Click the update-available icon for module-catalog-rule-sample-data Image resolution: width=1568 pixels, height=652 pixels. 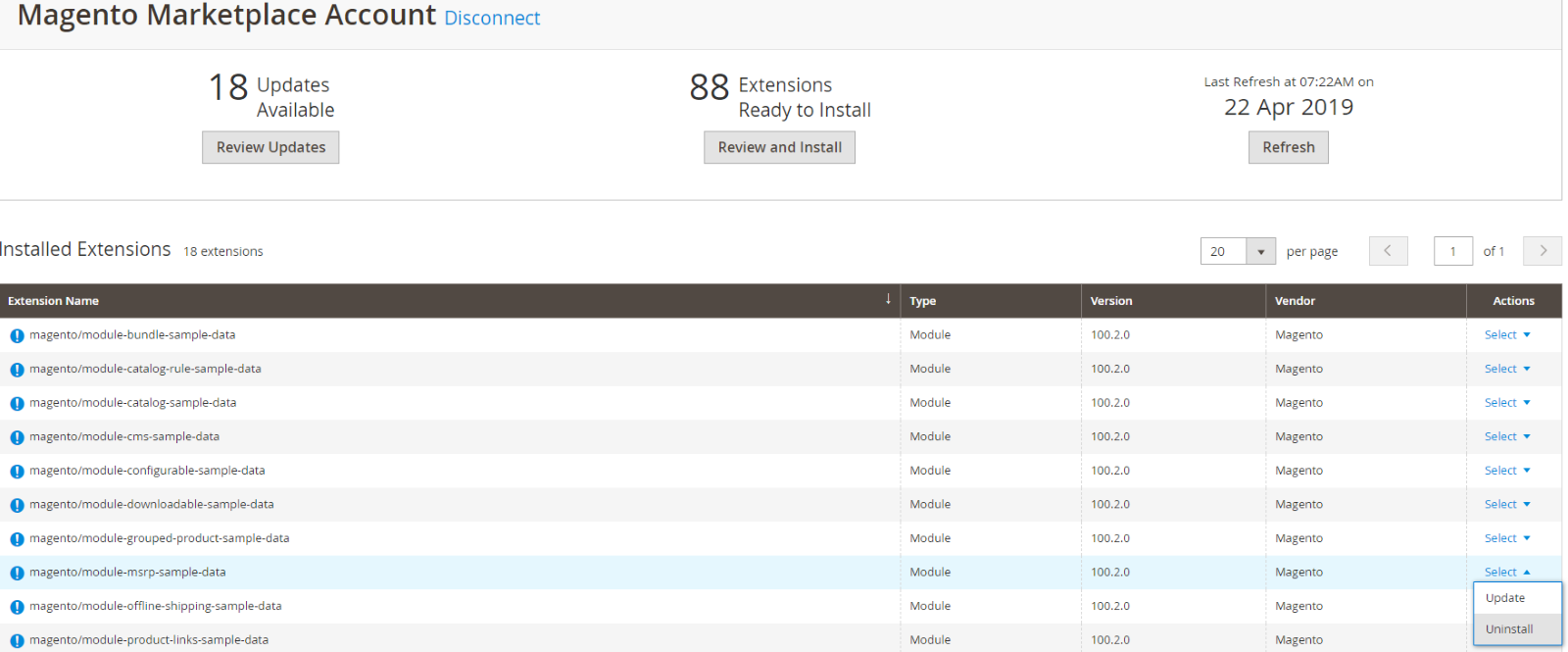17,370
